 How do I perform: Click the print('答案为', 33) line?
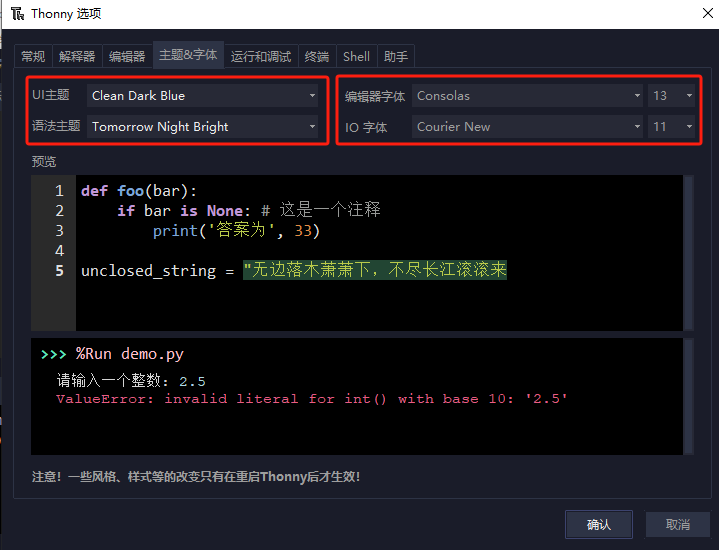236,230
